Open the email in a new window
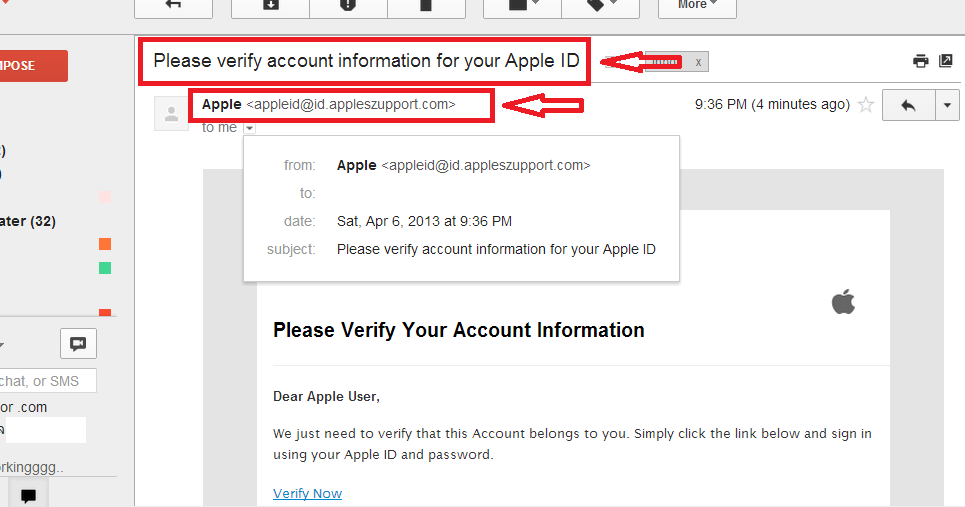The width and height of the screenshot is (965, 507). pos(946,60)
